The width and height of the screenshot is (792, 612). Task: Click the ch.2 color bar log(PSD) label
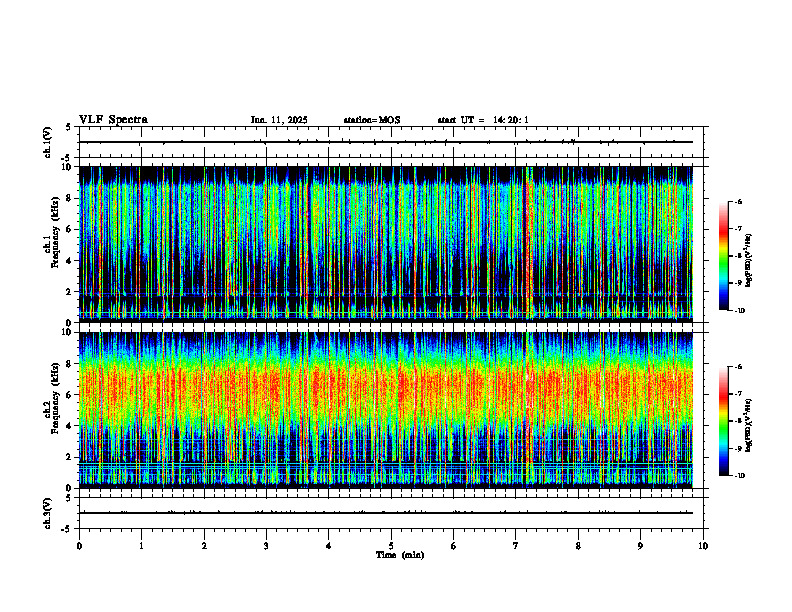tap(749, 425)
